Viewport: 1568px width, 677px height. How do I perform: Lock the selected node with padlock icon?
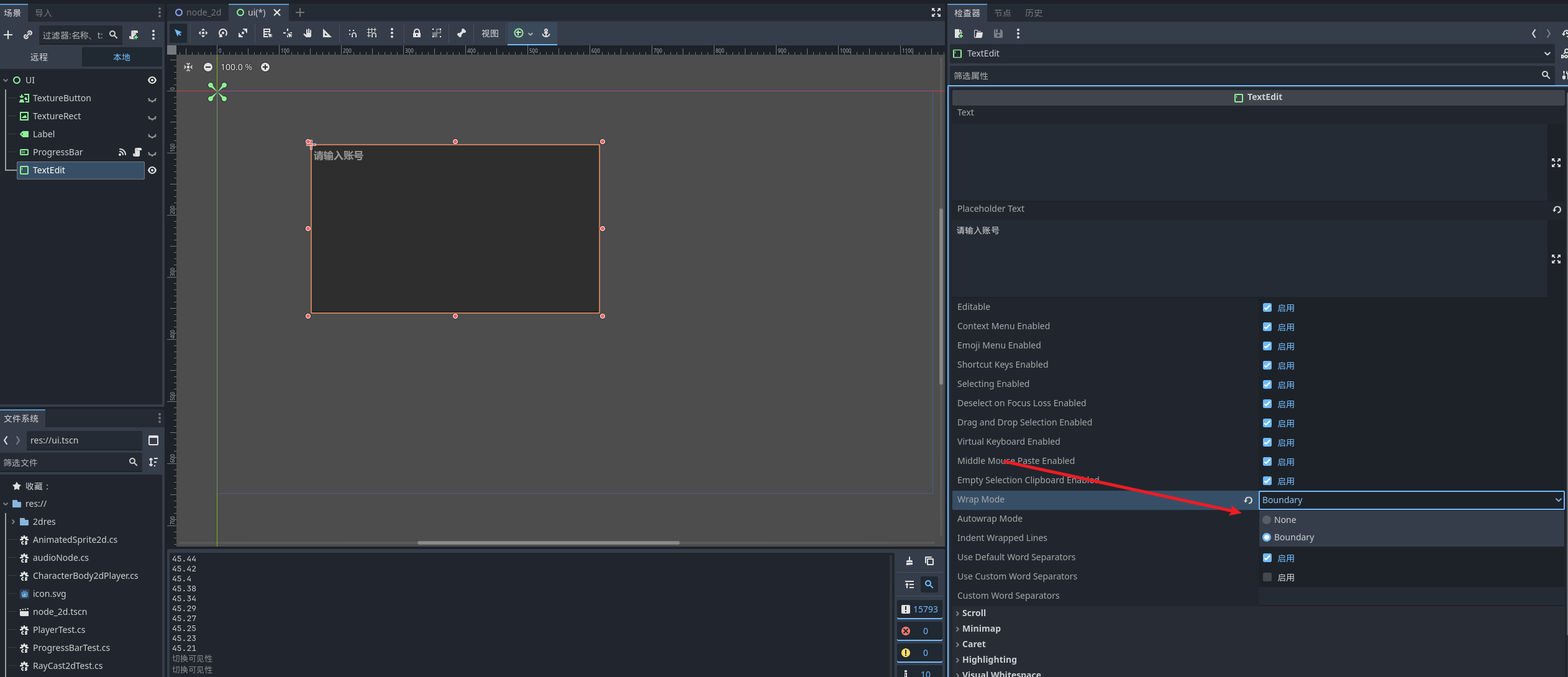tap(417, 34)
